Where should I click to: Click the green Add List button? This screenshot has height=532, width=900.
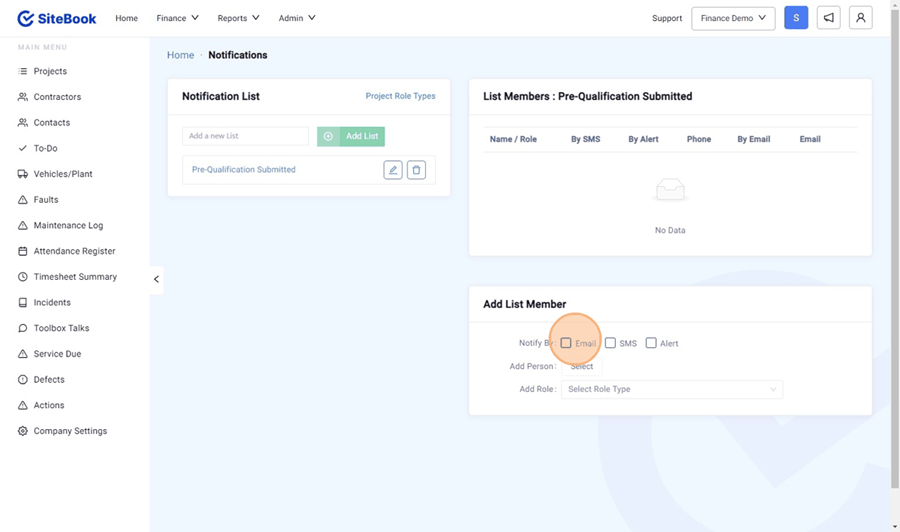[351, 136]
